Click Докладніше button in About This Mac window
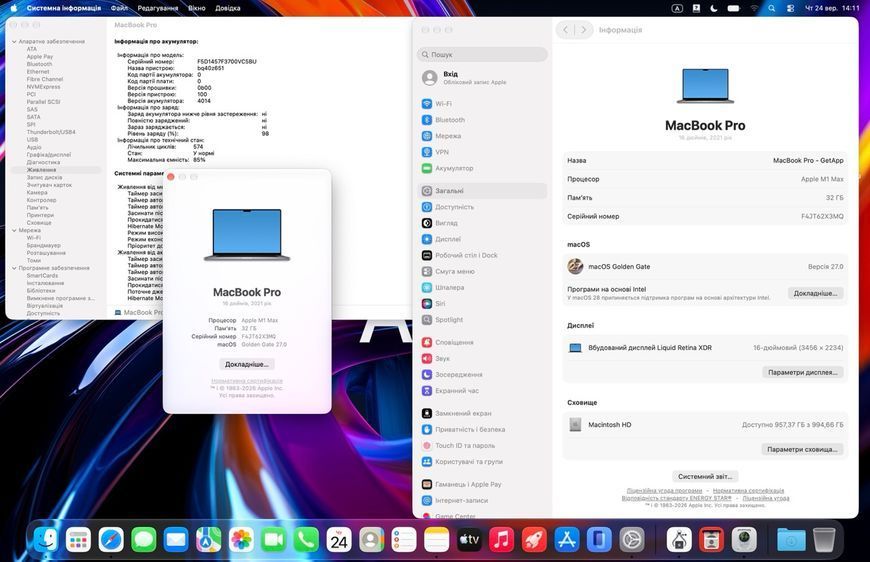The image size is (870, 562). 247,364
